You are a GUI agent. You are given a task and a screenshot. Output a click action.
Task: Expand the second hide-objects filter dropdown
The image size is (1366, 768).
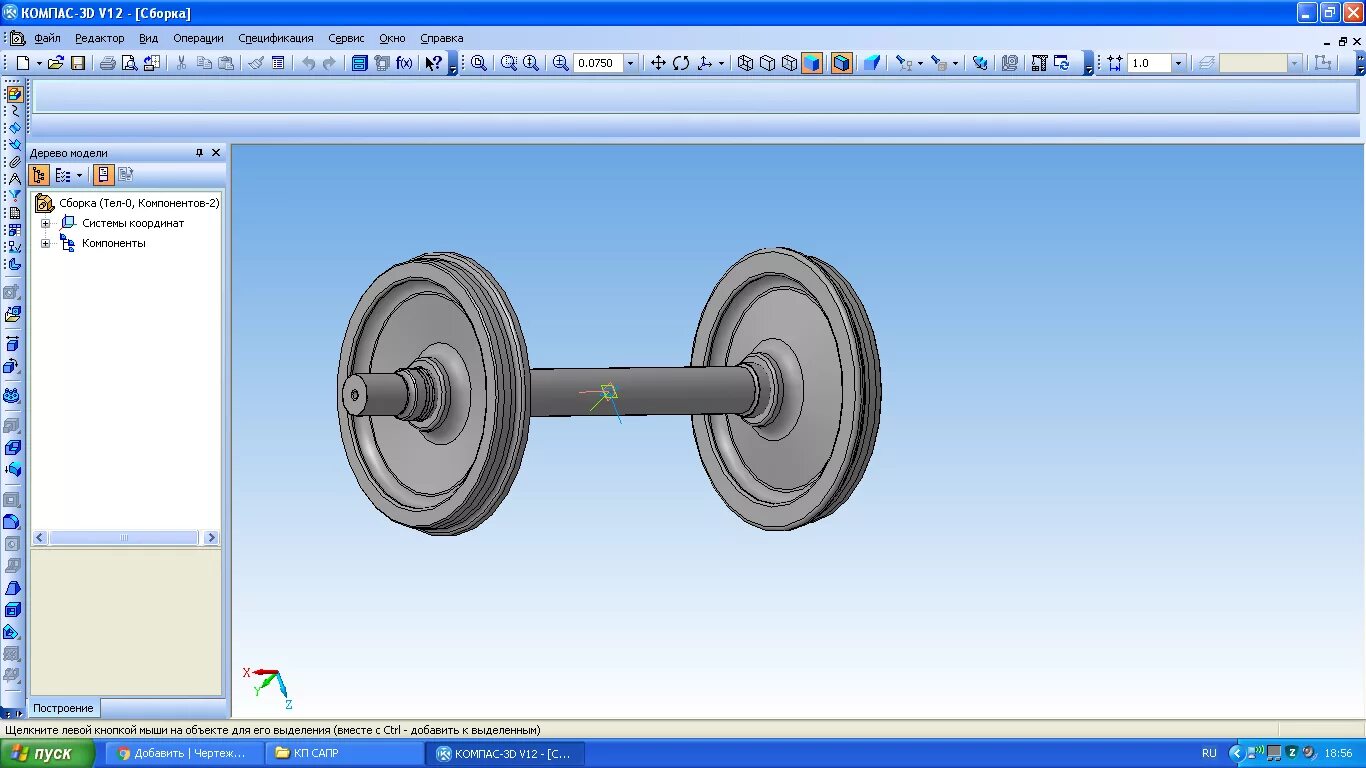(955, 63)
